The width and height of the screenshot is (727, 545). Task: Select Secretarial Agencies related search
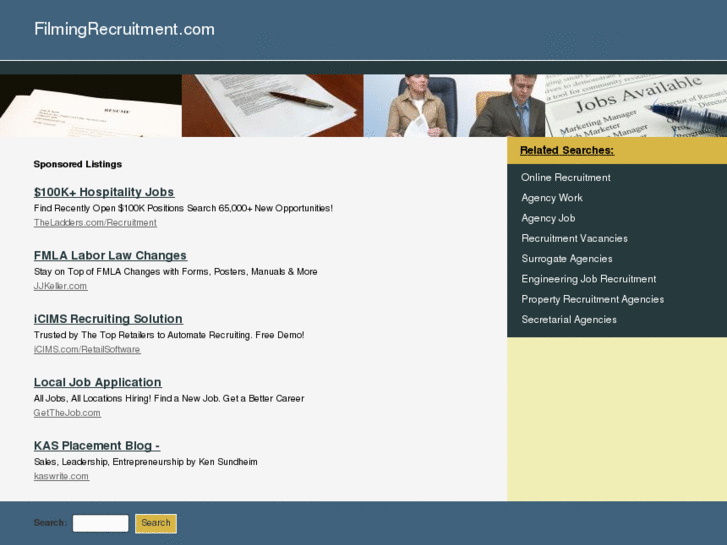pyautogui.click(x=569, y=320)
